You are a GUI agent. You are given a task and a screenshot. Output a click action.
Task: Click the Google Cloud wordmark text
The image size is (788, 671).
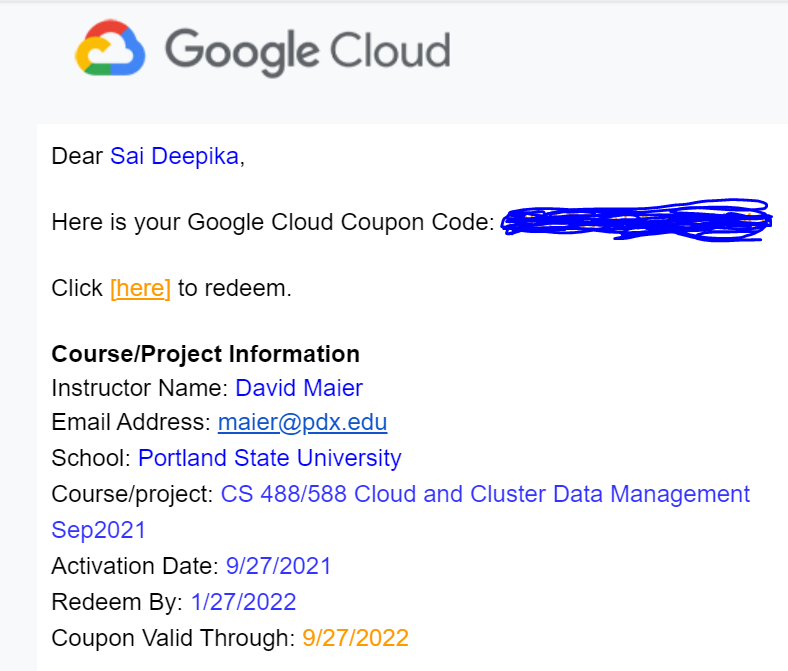(308, 51)
